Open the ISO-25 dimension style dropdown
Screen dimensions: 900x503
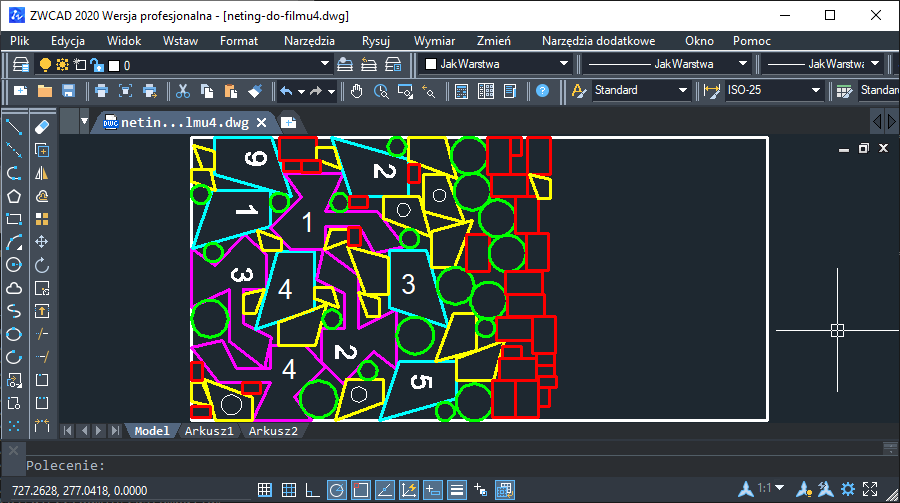[x=774, y=90]
